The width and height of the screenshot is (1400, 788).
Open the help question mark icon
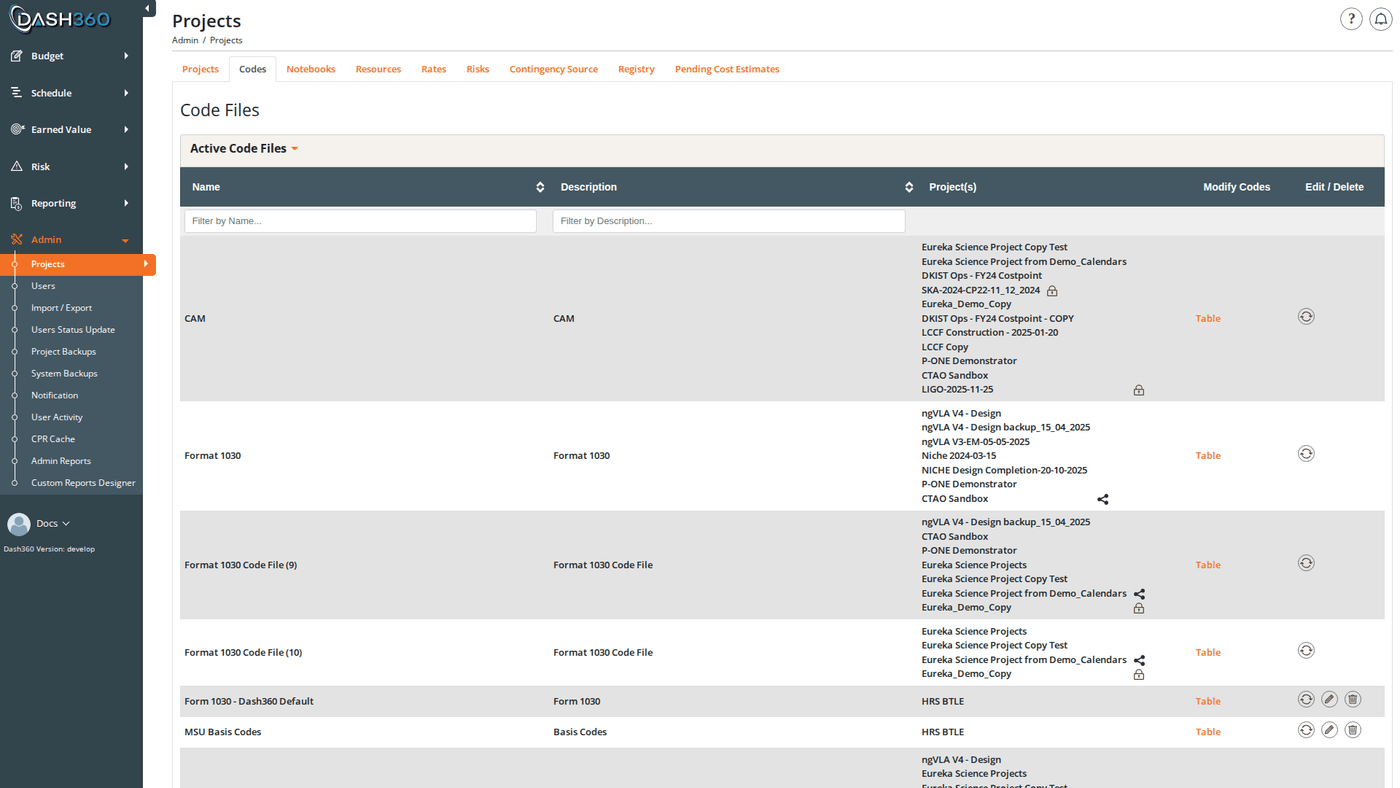1351,19
